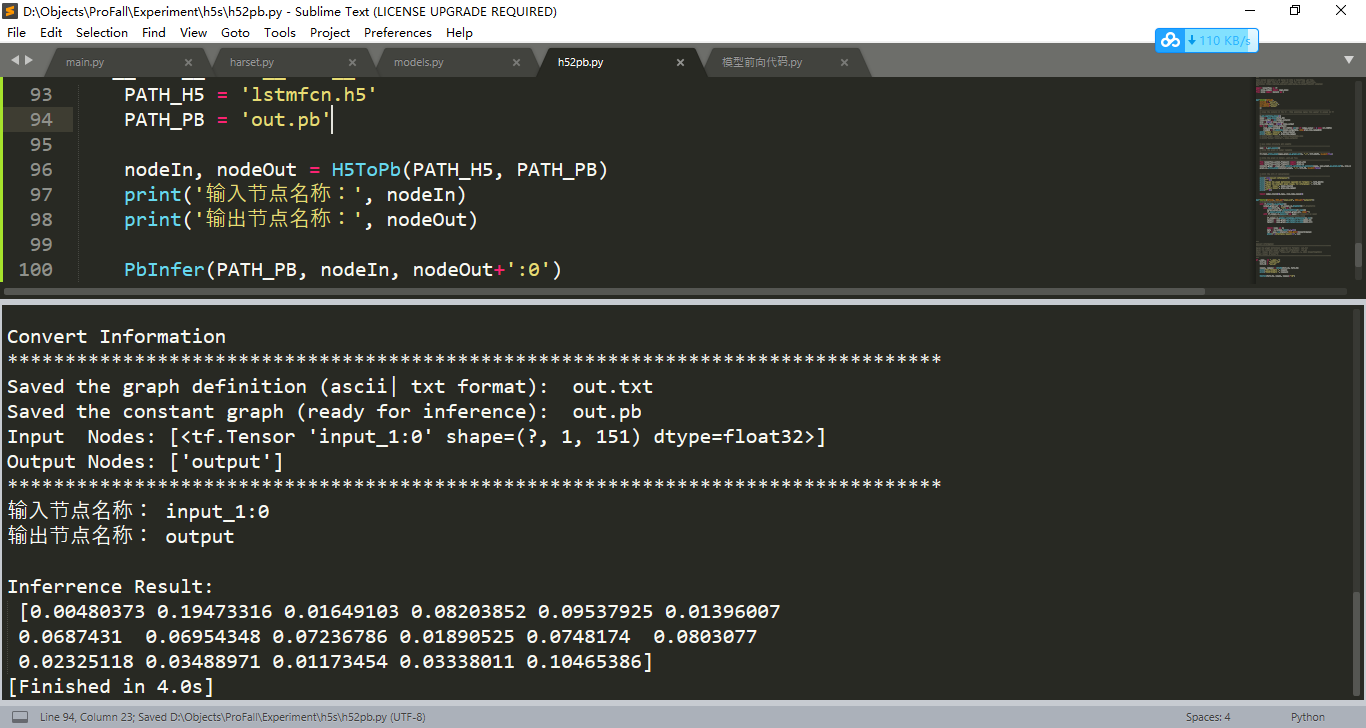Close the models.py tab

point(516,62)
